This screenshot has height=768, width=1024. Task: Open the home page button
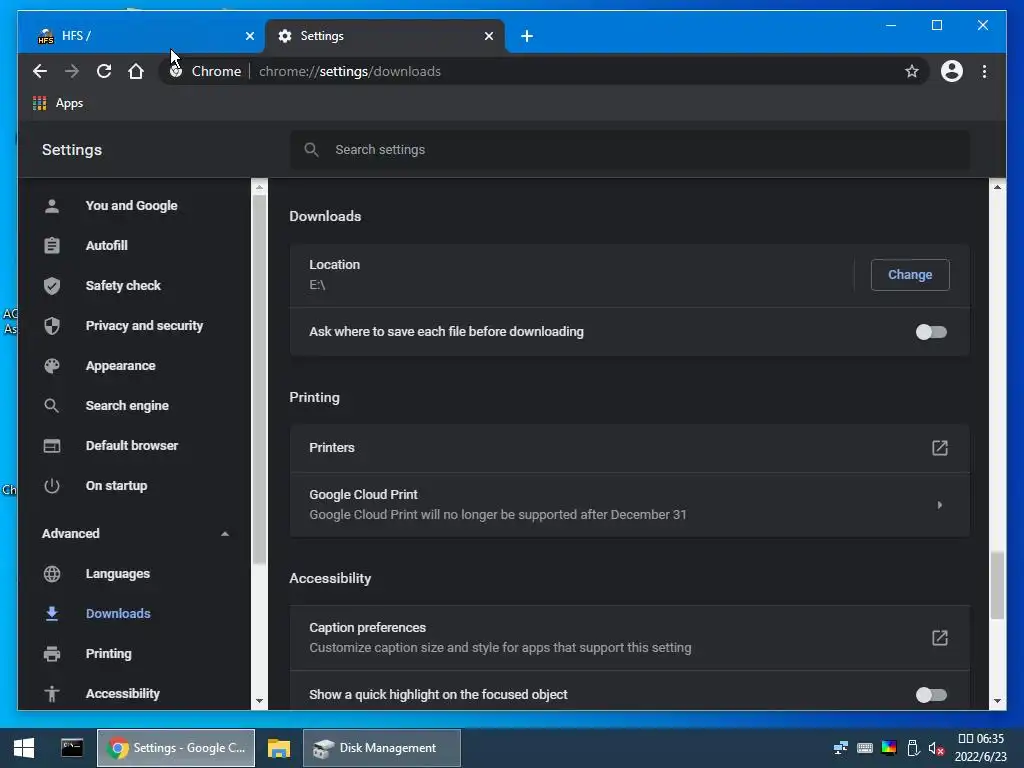point(136,71)
